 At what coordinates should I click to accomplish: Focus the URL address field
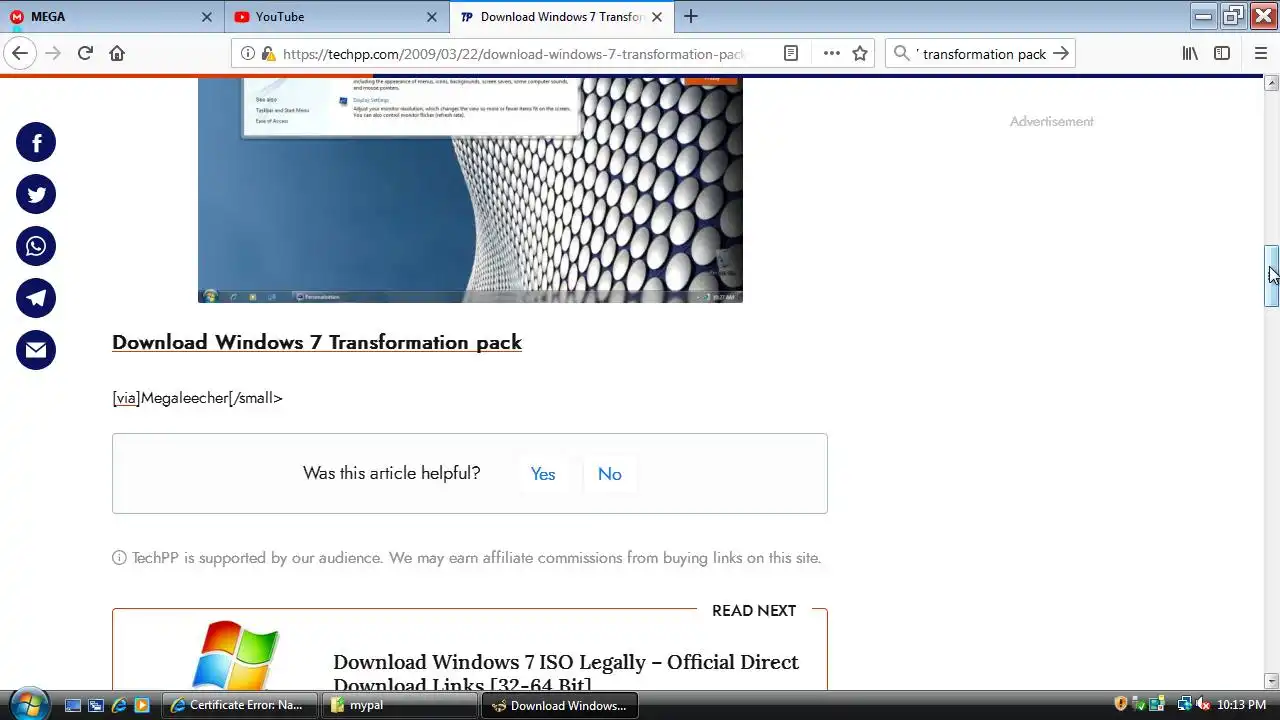coord(514,54)
